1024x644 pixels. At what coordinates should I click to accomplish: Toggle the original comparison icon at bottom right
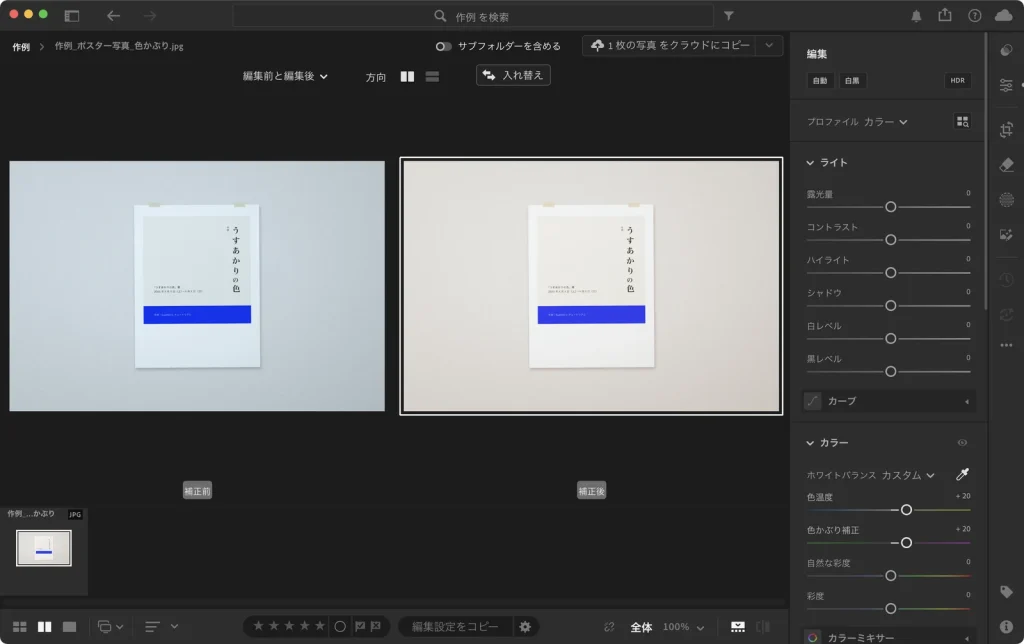click(763, 627)
